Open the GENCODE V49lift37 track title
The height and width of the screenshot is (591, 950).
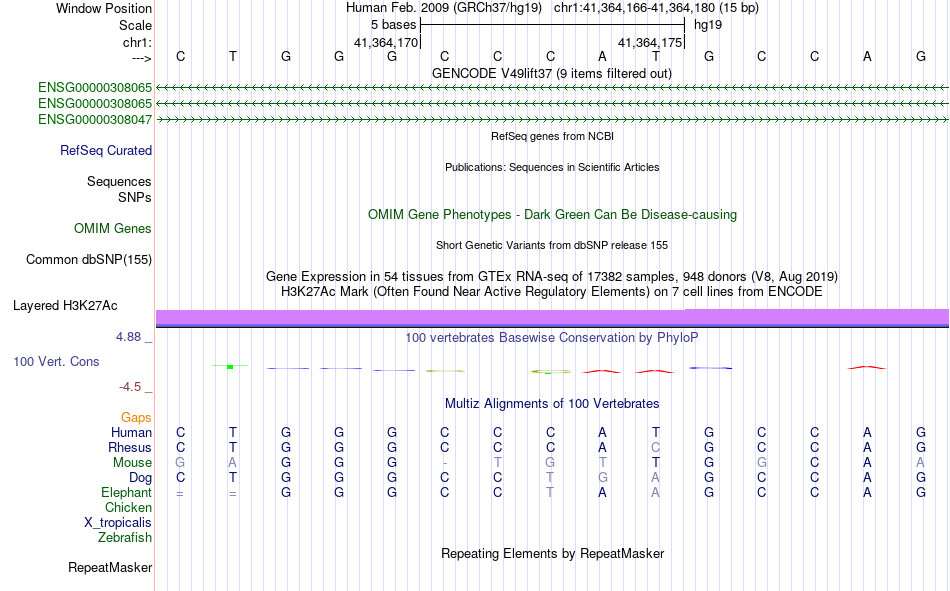(x=552, y=73)
